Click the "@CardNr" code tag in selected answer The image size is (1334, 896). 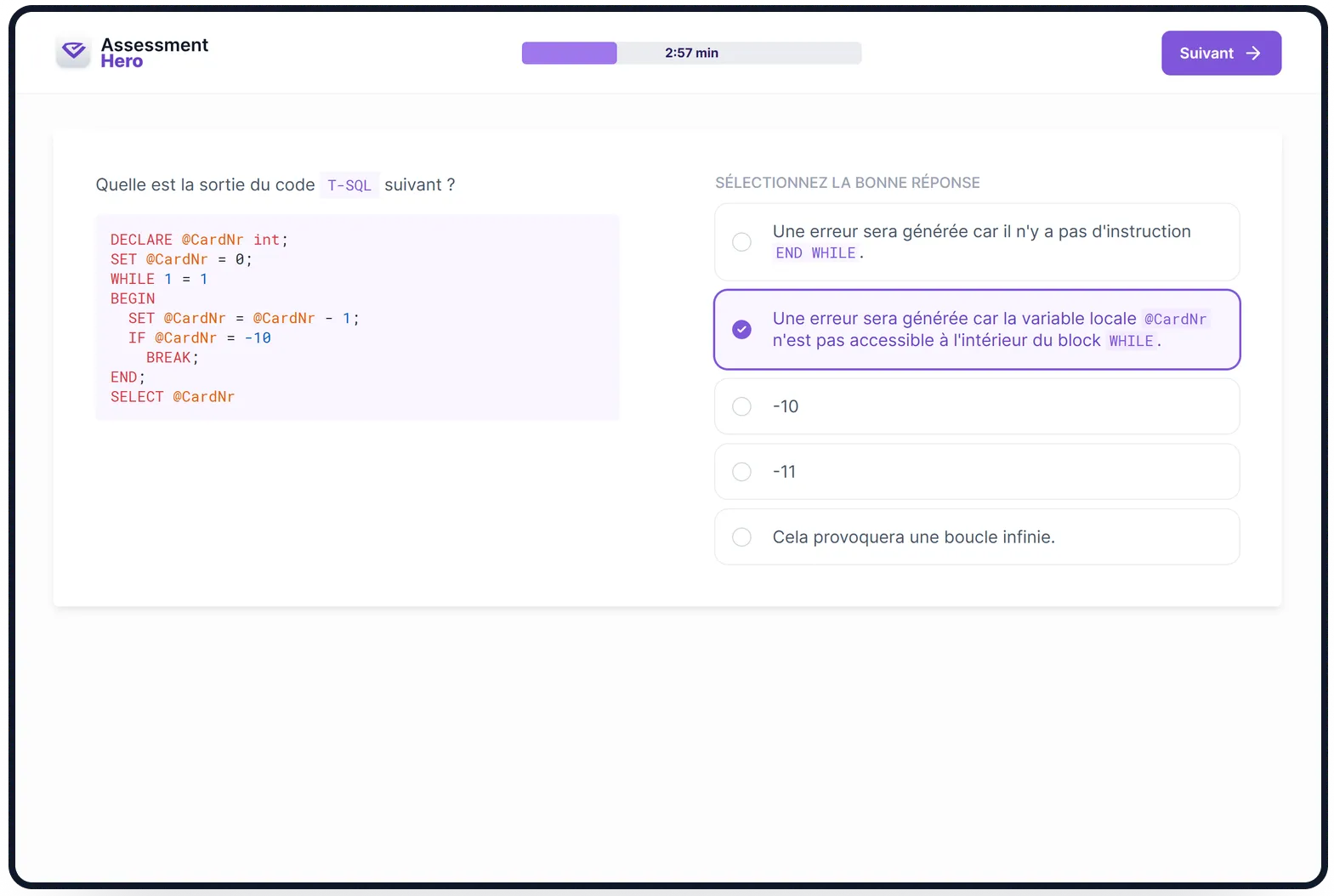coord(1175,320)
